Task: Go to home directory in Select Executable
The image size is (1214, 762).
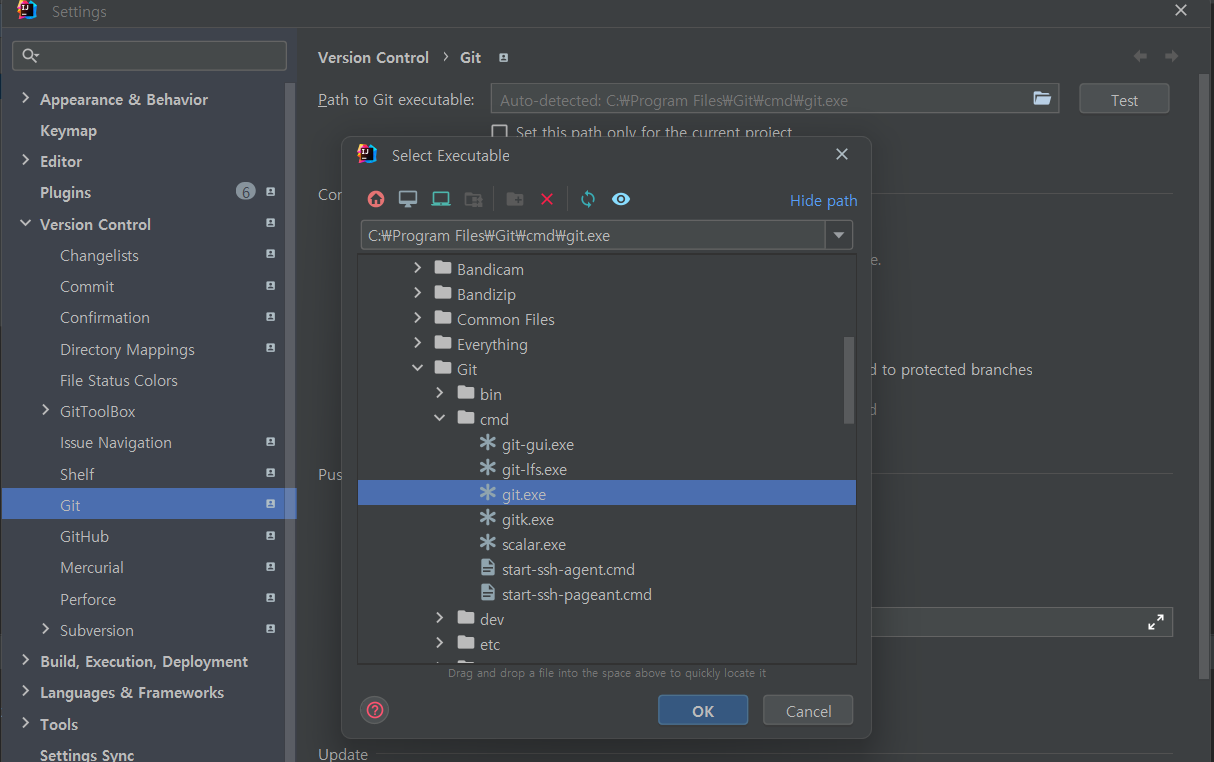Action: (376, 199)
